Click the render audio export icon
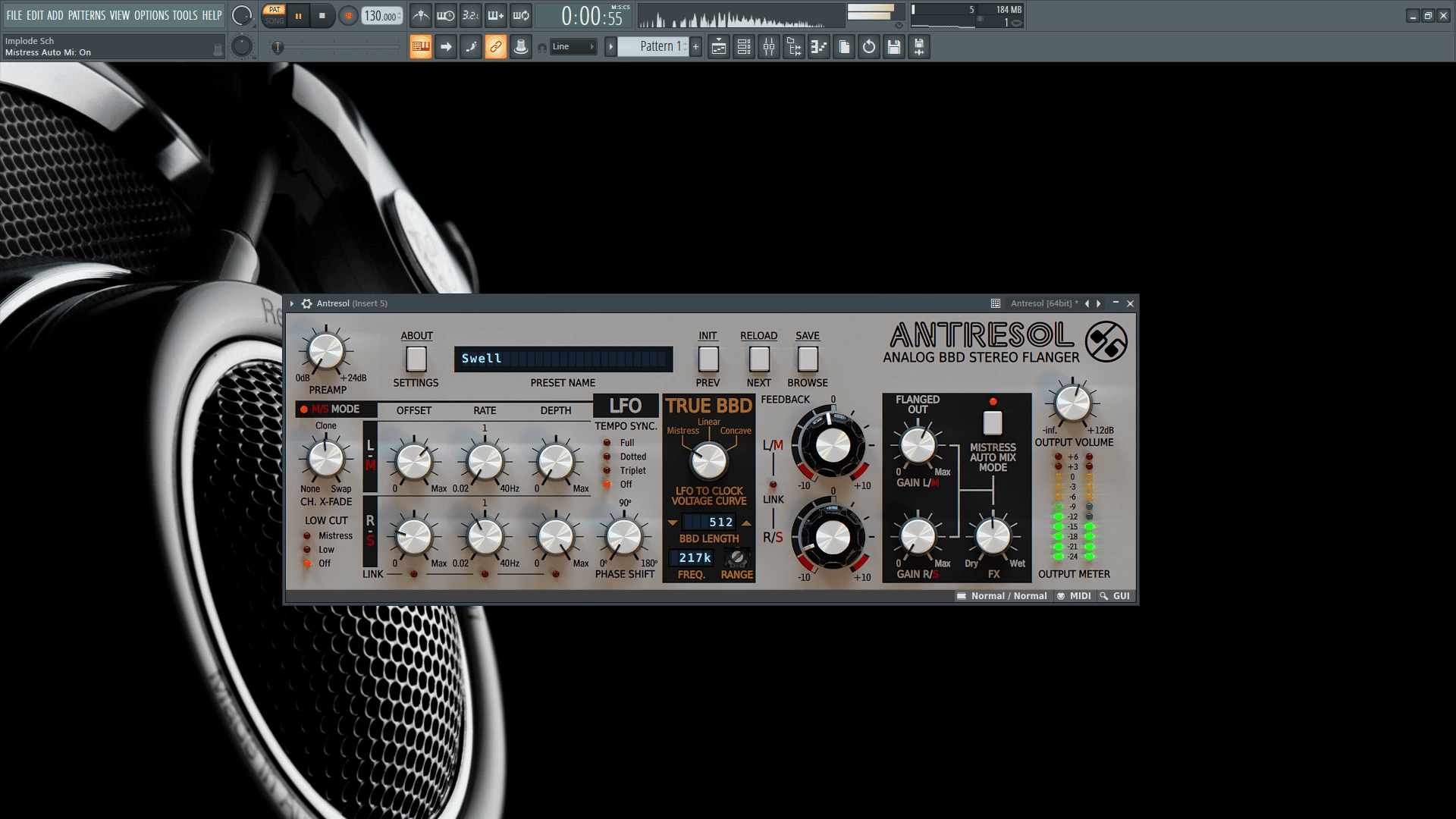 [919, 47]
